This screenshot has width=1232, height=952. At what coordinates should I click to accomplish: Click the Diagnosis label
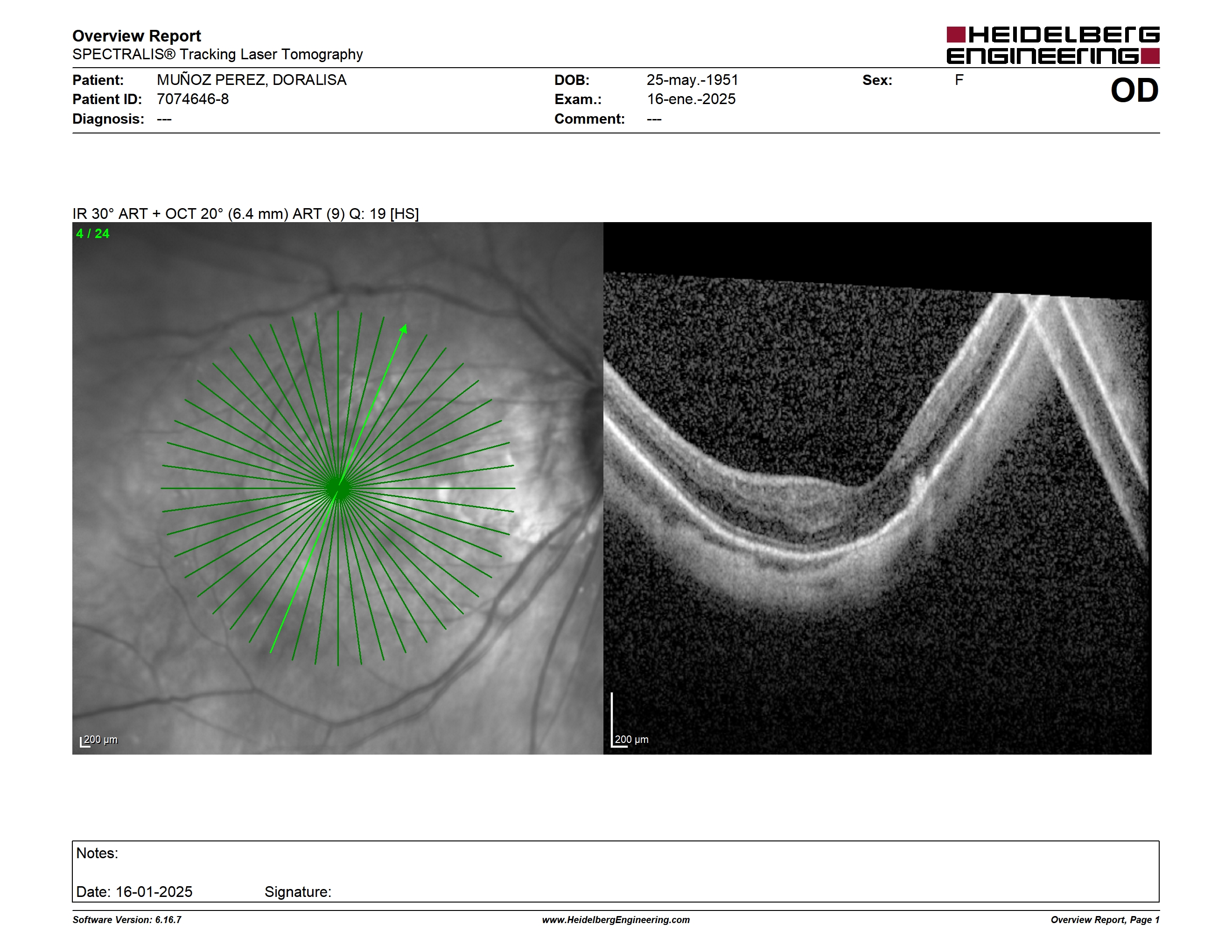[x=108, y=119]
